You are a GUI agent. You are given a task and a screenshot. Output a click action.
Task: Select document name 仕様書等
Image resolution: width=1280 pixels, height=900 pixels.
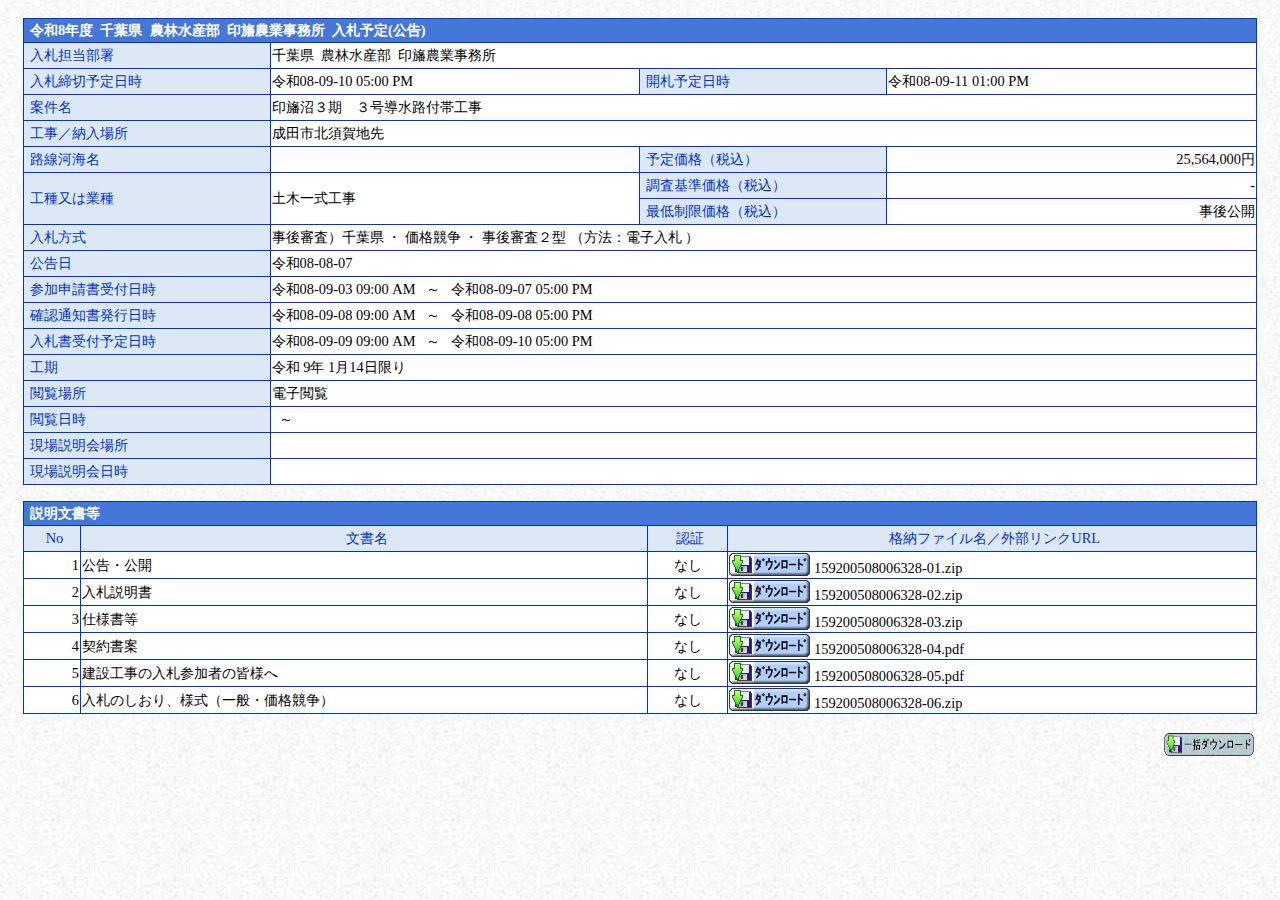[110, 620]
